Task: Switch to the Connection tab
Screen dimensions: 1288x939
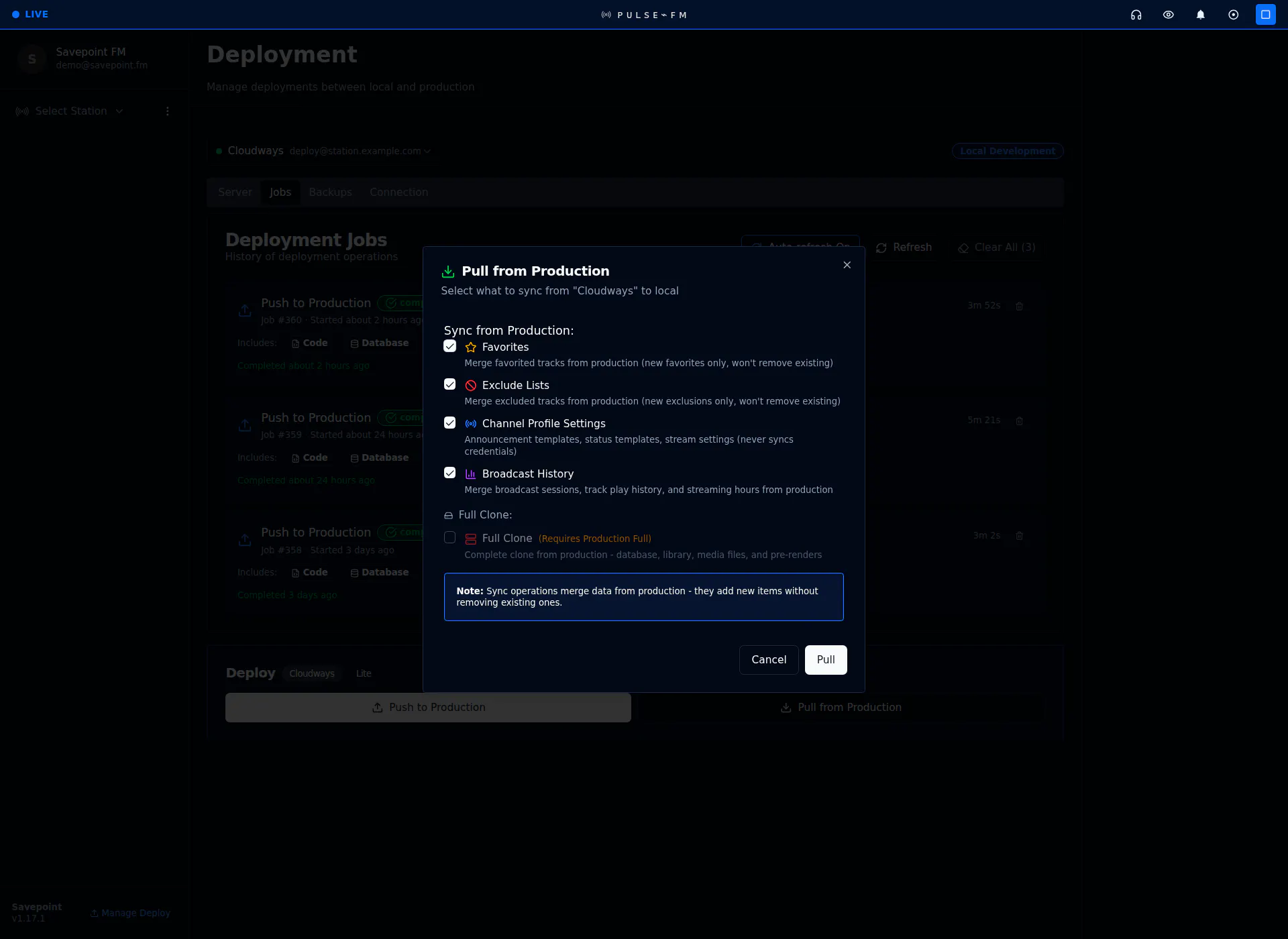Action: tap(398, 192)
